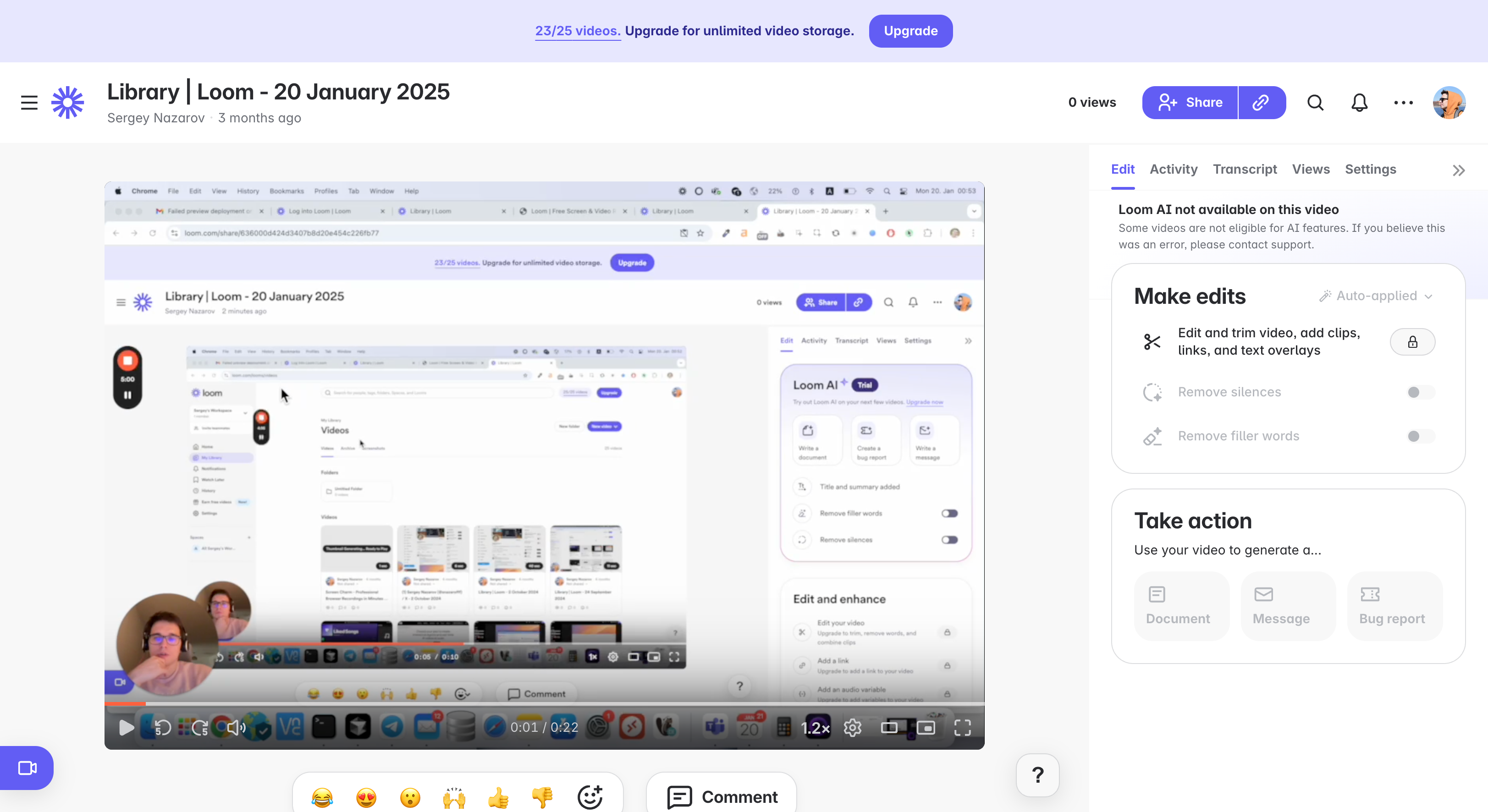Copy video link with chain icon
Screen dimensions: 1488x812
(x=1262, y=103)
